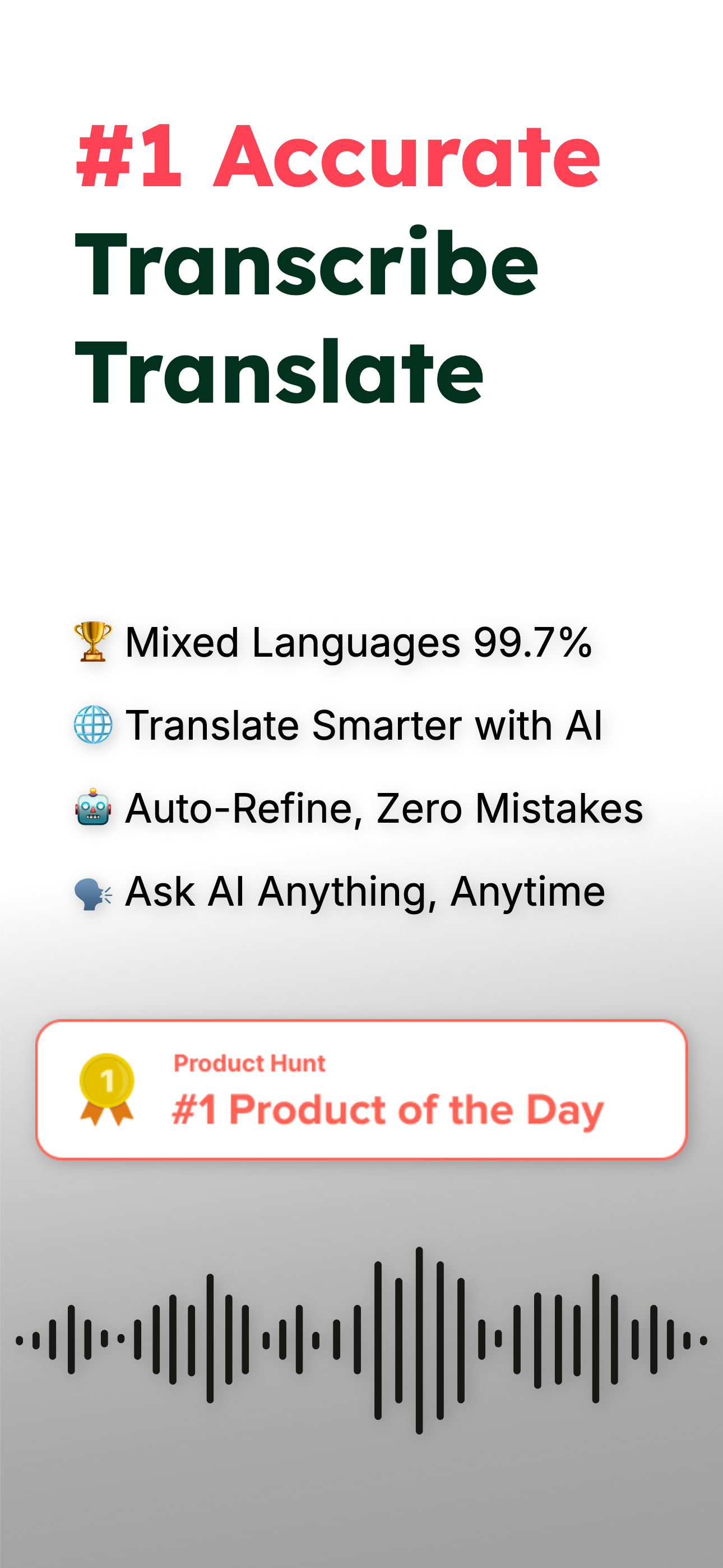Click the "Zero Mistakes" text
723x1568 pixels.
tap(509, 808)
